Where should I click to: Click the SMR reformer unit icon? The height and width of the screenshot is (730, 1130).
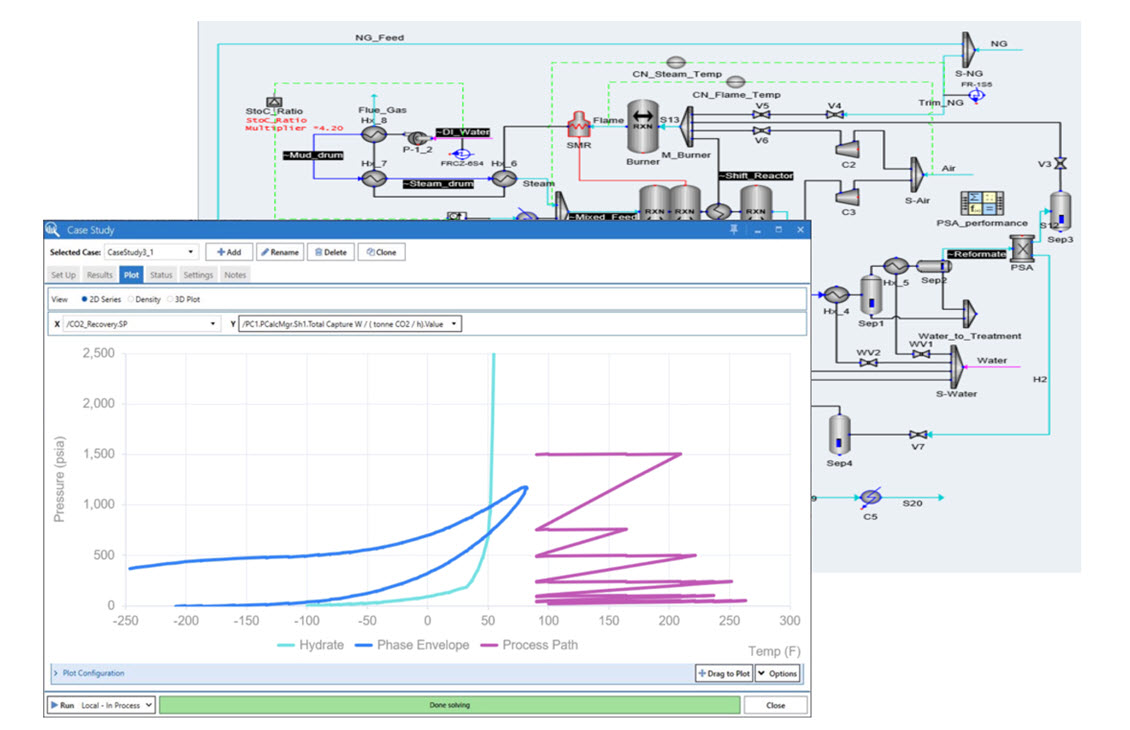(579, 126)
